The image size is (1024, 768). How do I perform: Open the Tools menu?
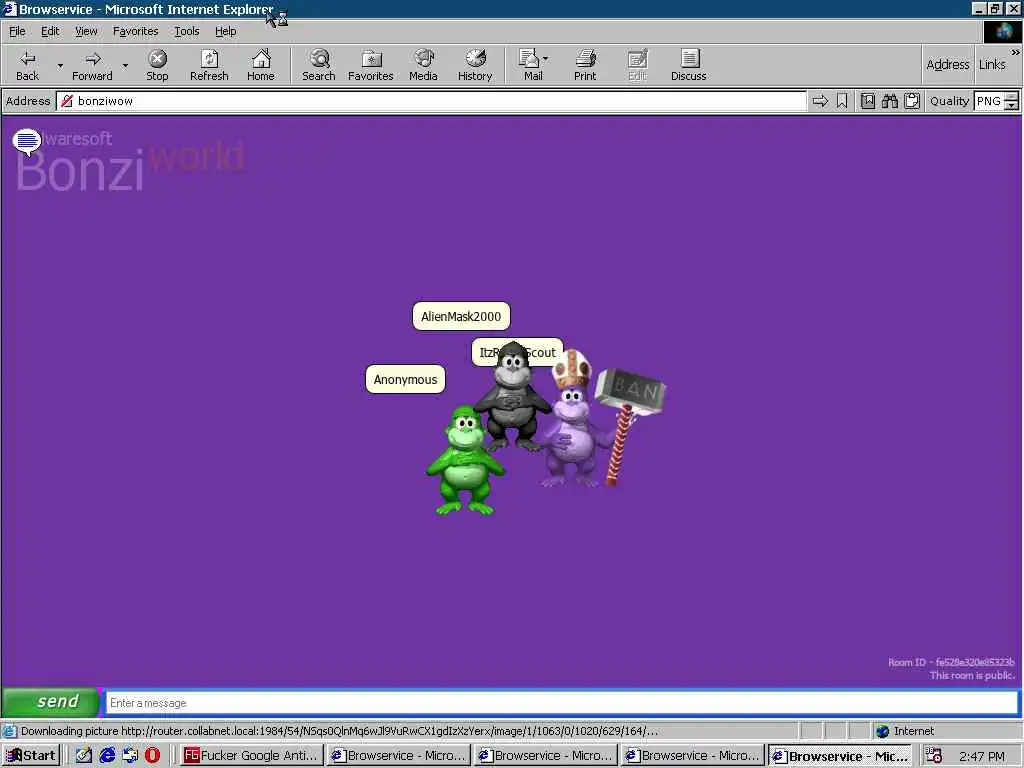(x=186, y=31)
